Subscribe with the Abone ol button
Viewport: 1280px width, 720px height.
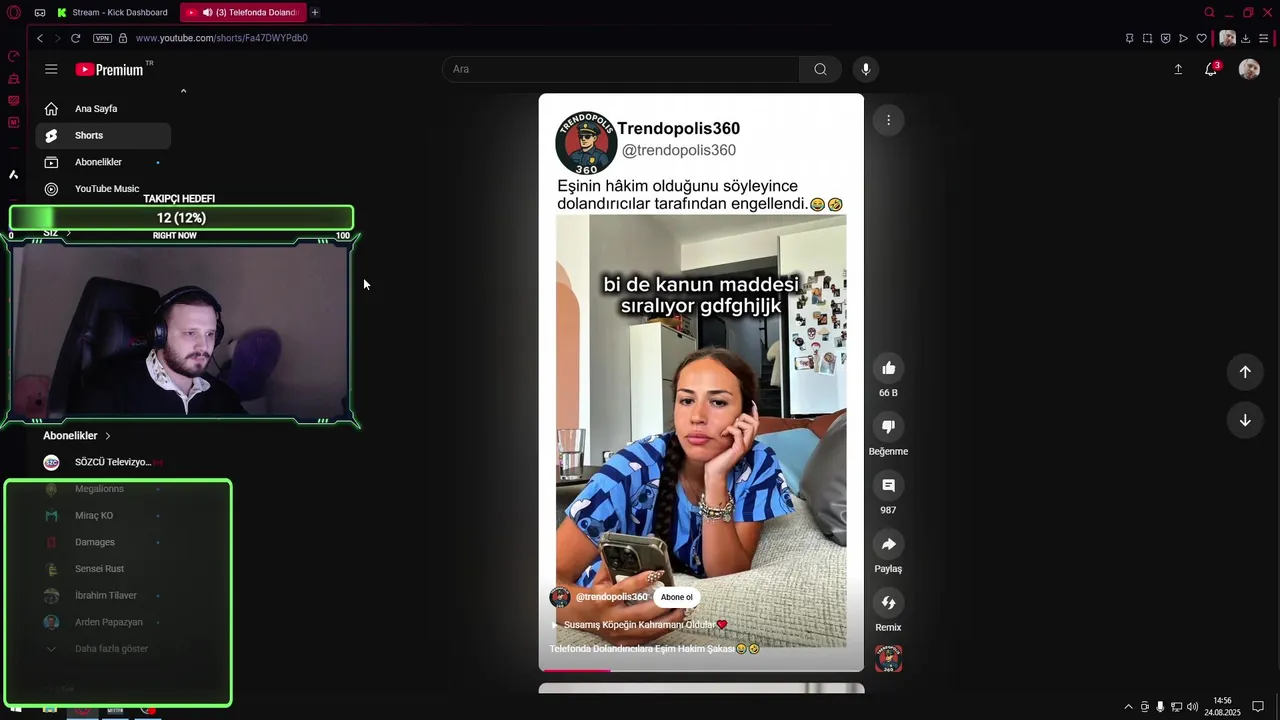pos(677,597)
